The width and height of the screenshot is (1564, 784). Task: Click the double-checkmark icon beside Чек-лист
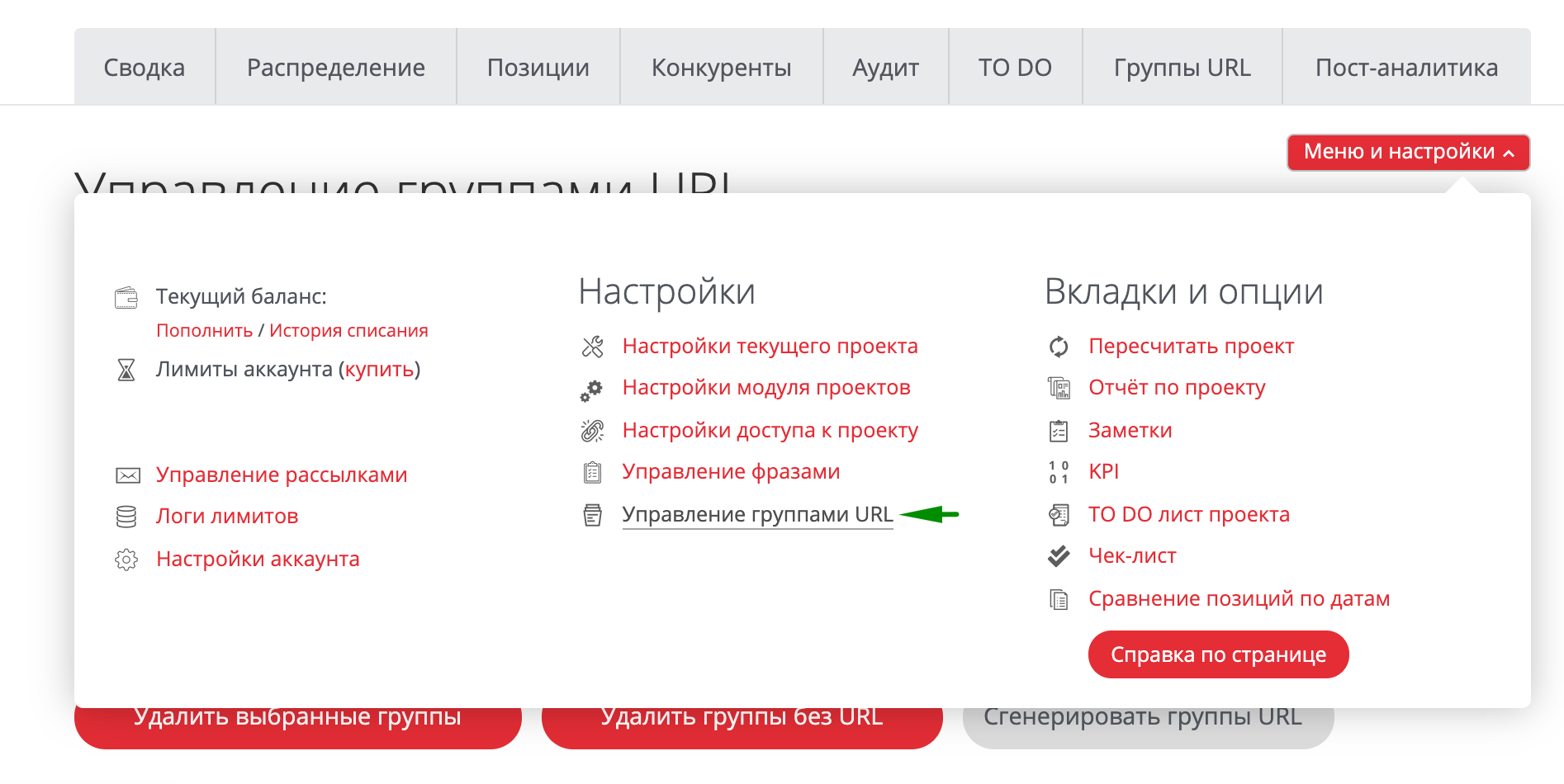click(x=1059, y=556)
